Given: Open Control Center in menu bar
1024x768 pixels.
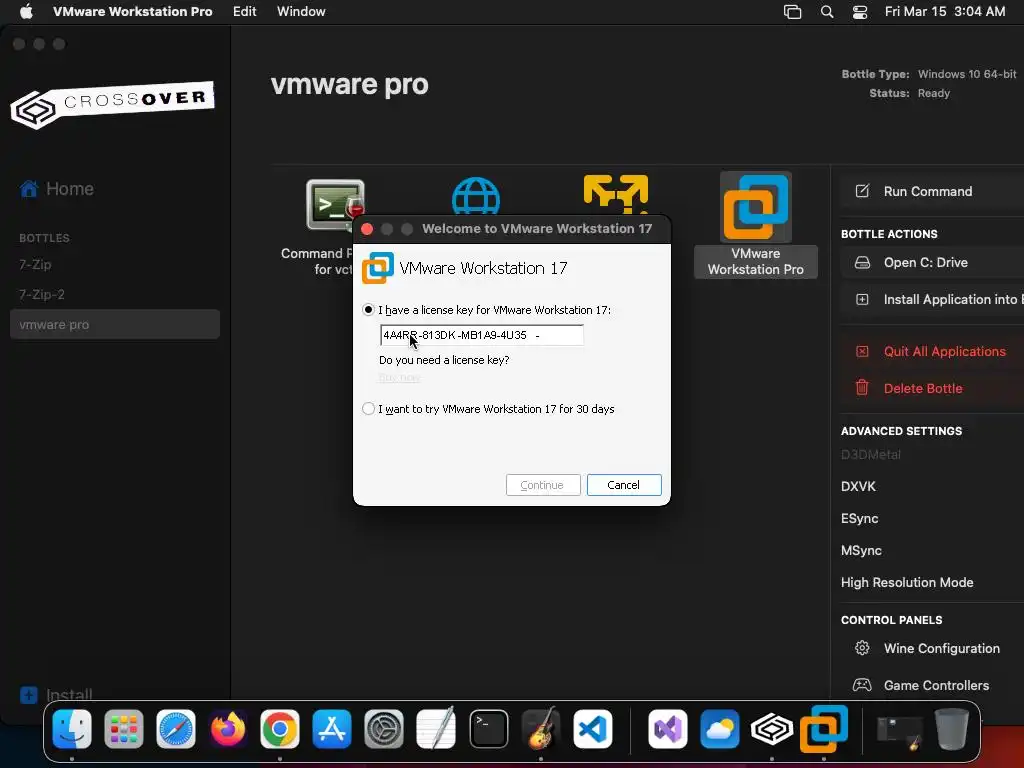Looking at the screenshot, I should click(860, 12).
